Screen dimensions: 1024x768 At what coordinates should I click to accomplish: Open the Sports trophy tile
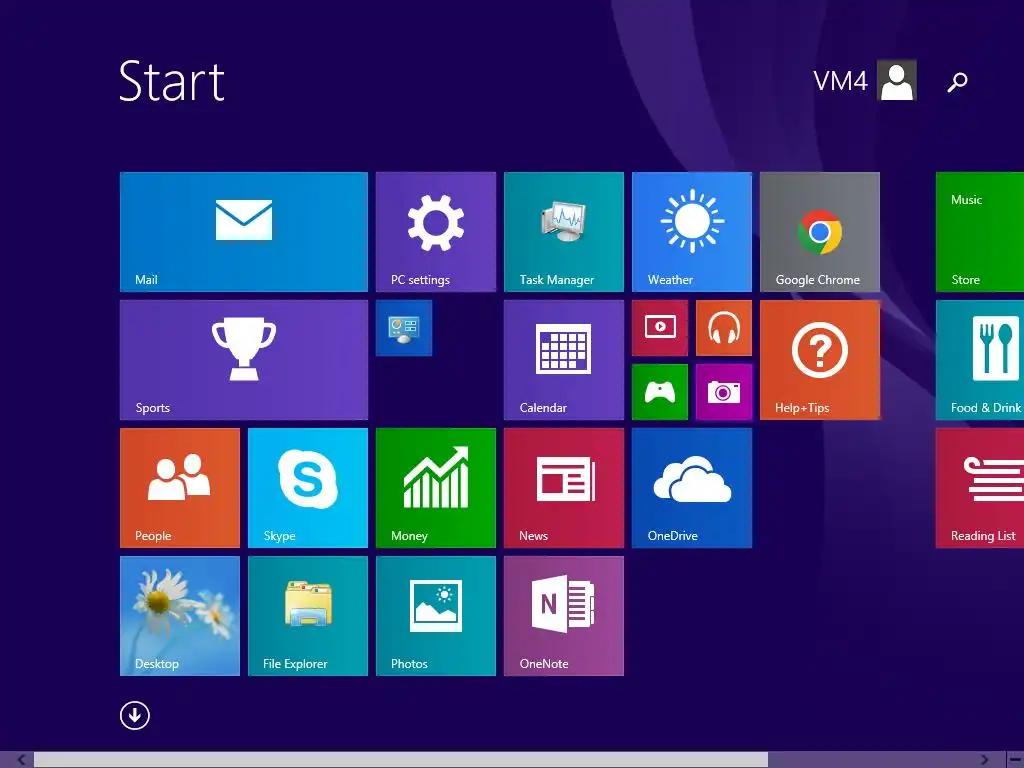244,360
